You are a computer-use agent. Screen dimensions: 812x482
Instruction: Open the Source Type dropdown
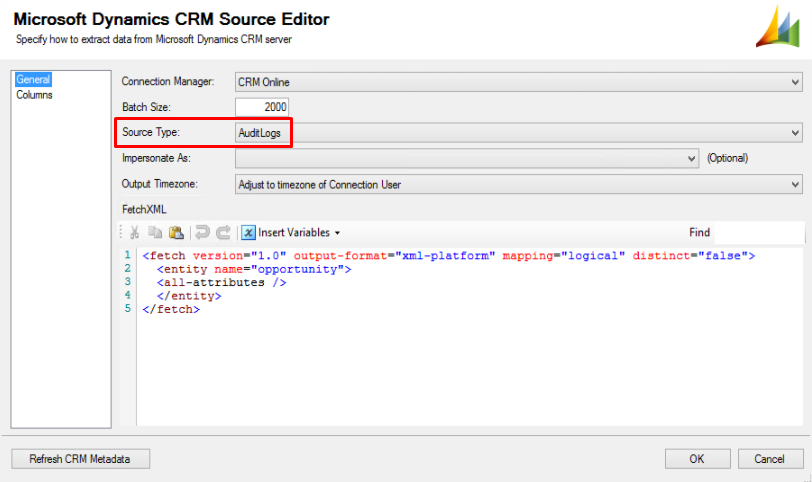pyautogui.click(x=795, y=133)
